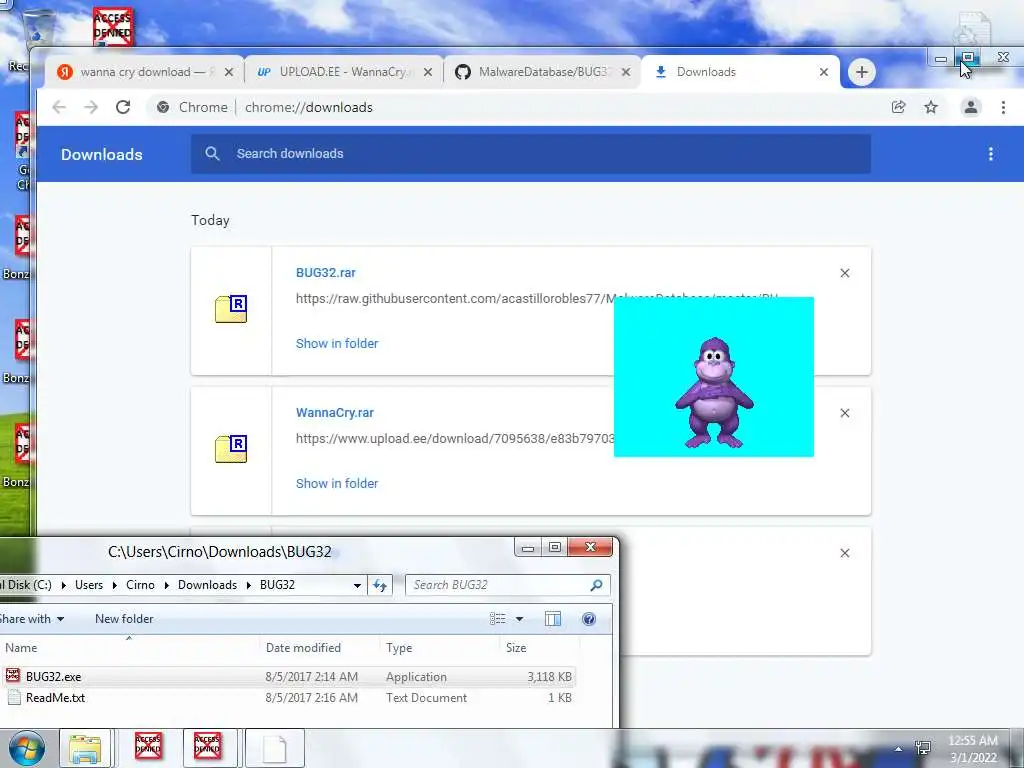Expand the view options dropdown arrow
Viewport: 1024px width, 768px height.
pos(519,618)
